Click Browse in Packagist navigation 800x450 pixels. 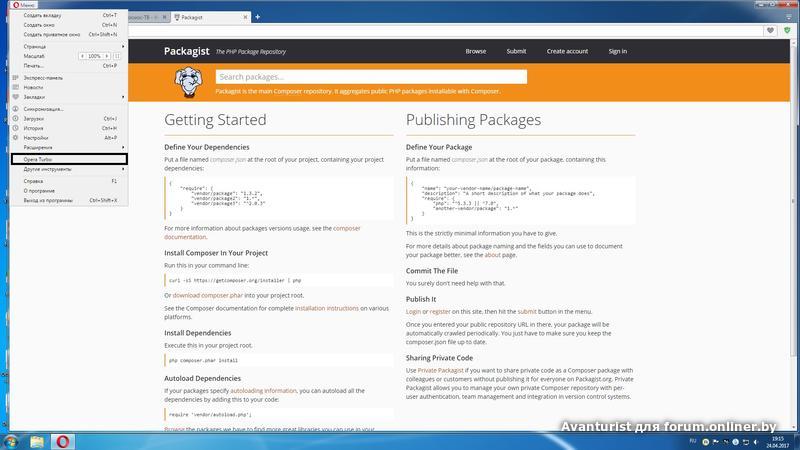476,51
